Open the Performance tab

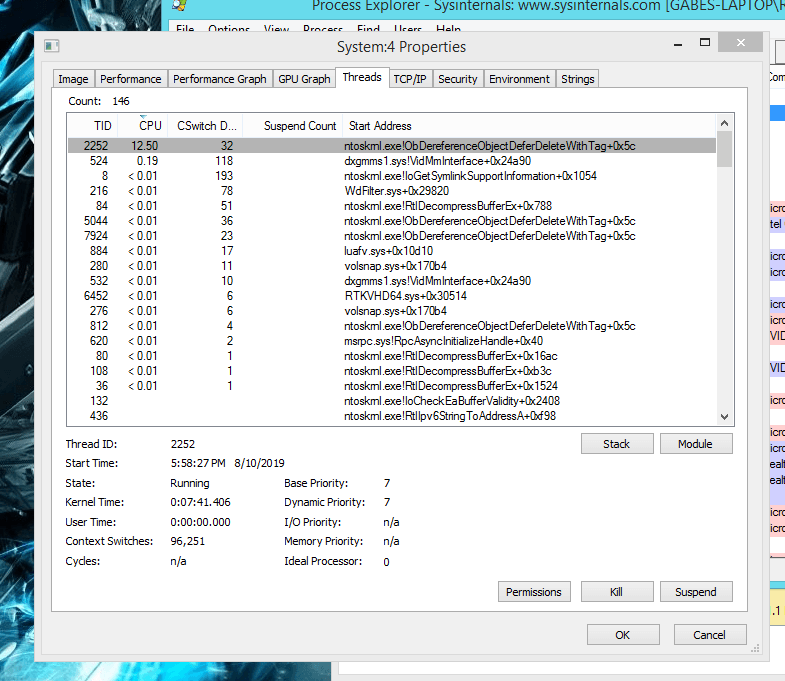pyautogui.click(x=131, y=79)
